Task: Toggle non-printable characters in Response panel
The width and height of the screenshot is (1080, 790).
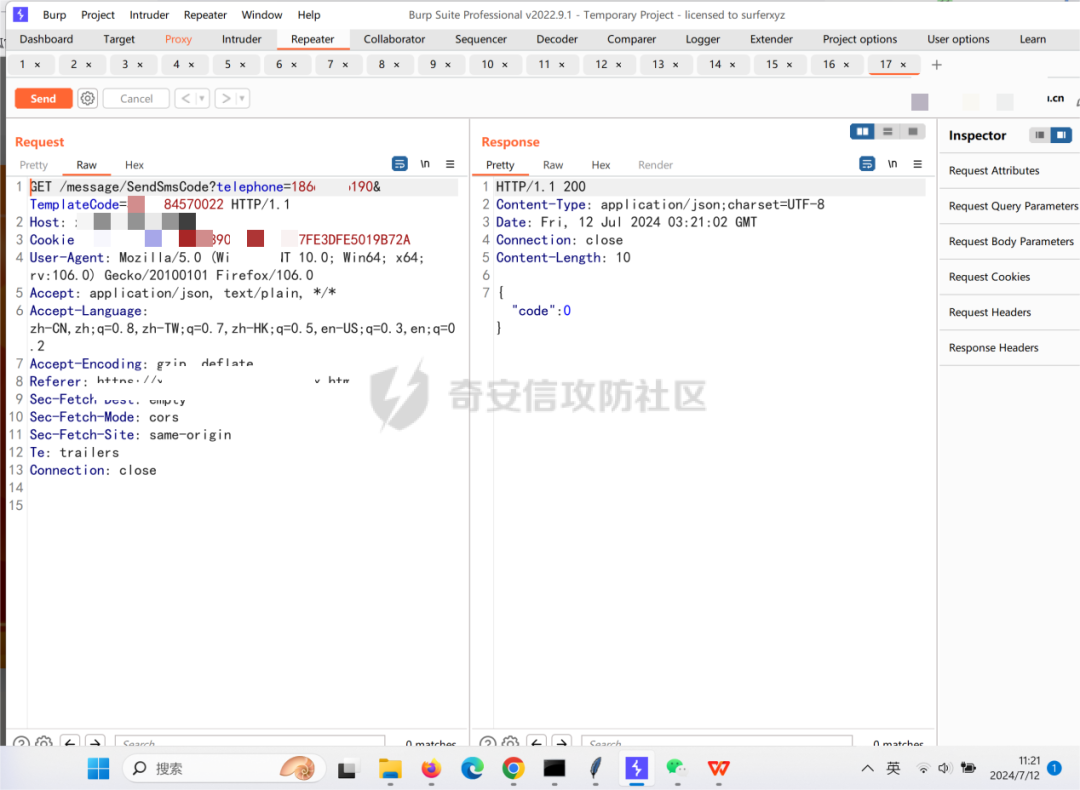Action: (x=893, y=164)
